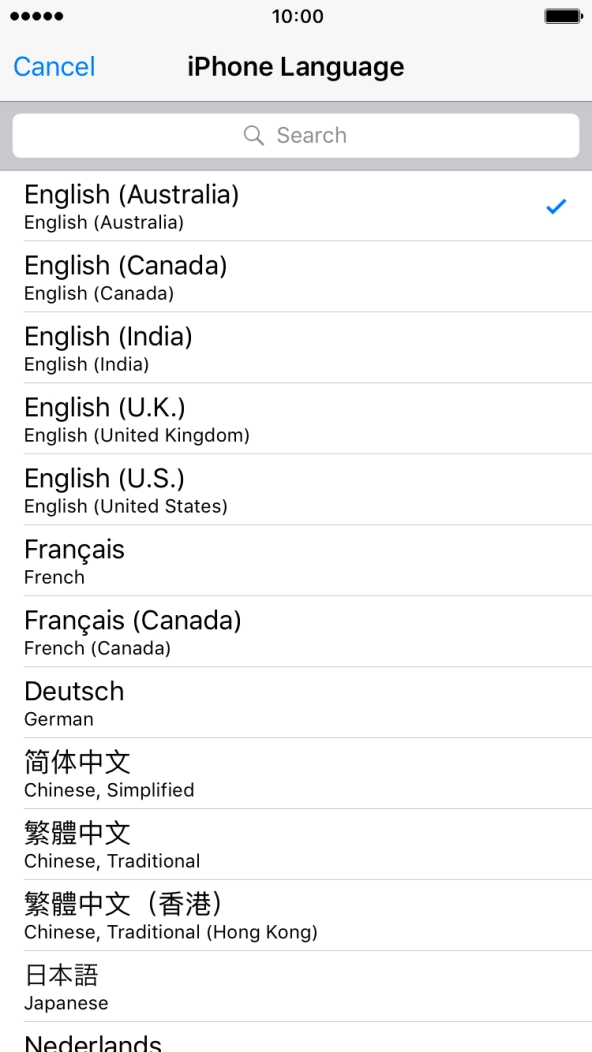Click the battery indicator in status bar
This screenshot has height=1052, width=592.
(x=565, y=16)
